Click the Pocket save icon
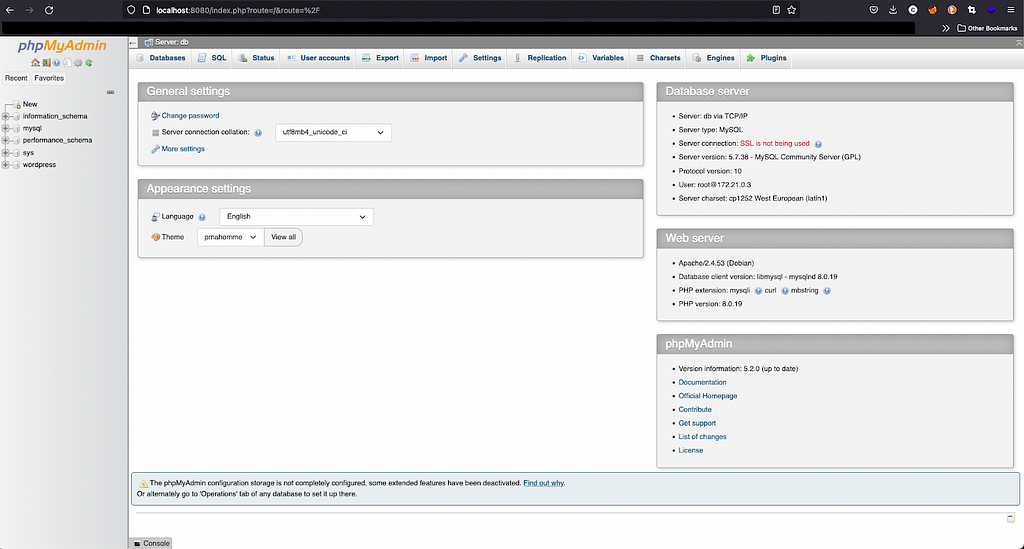1024x549 pixels. (873, 10)
